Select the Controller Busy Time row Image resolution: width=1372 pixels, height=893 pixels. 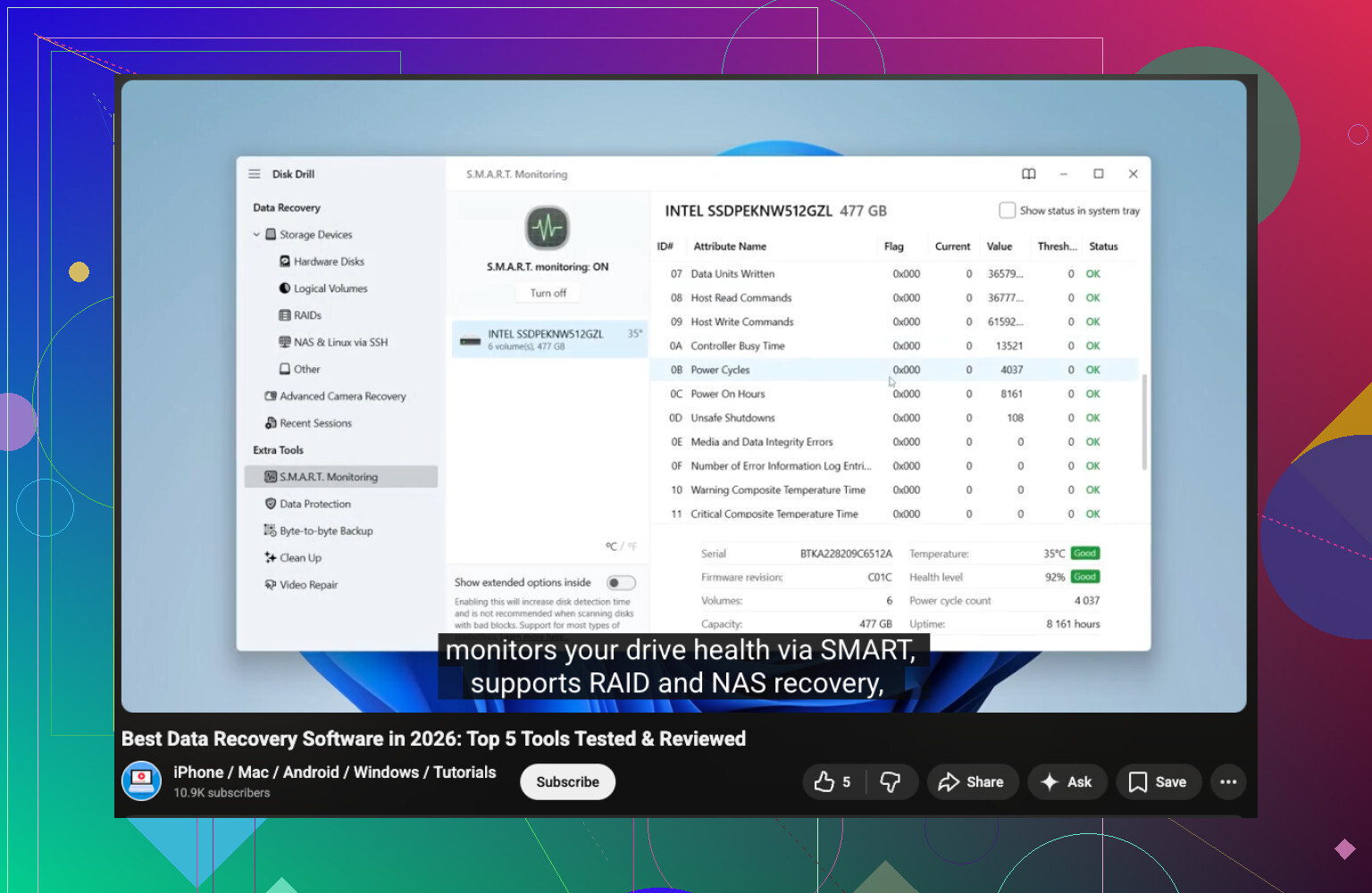click(895, 346)
